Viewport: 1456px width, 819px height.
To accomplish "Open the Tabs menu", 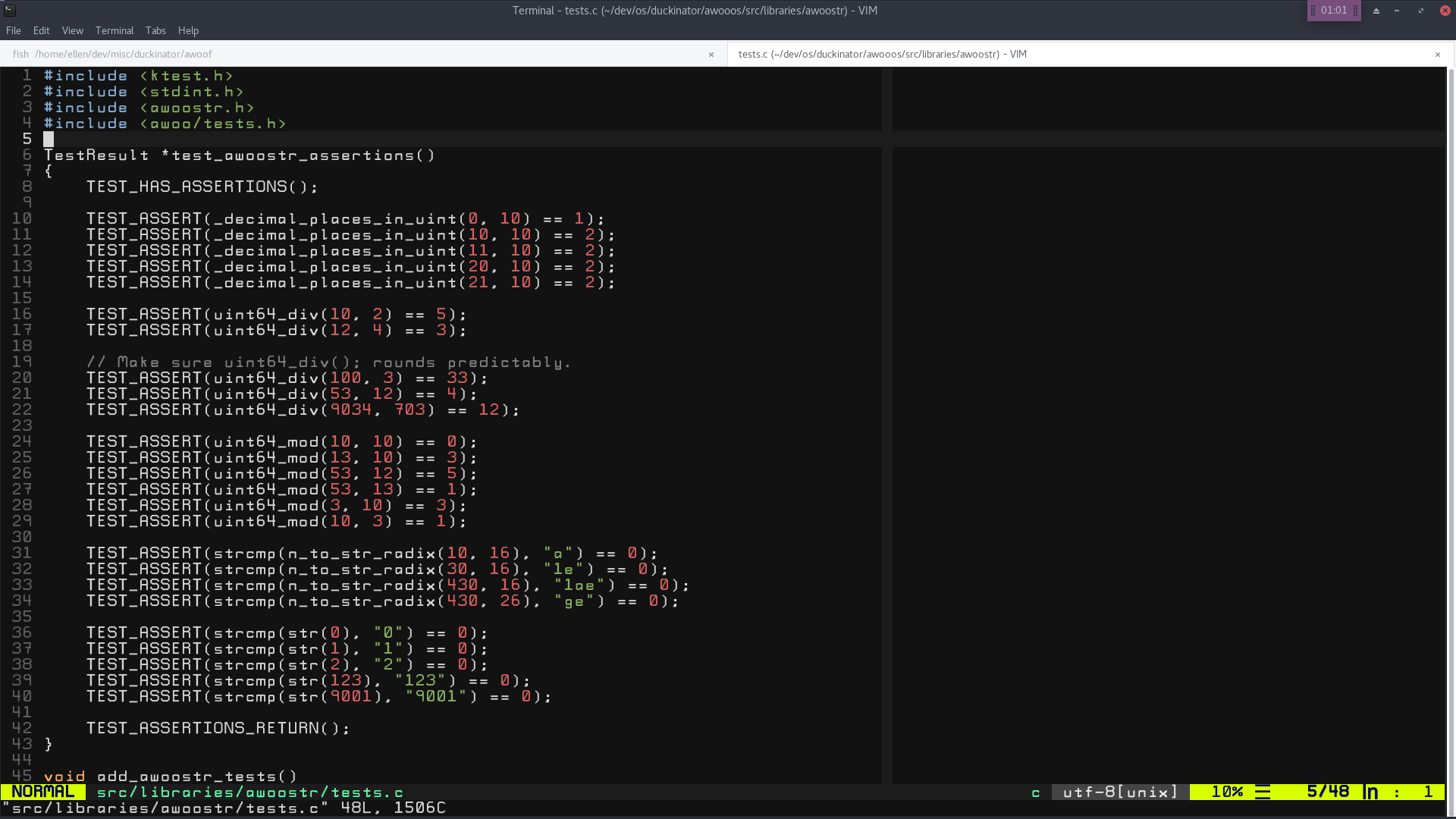I will [x=155, y=31].
